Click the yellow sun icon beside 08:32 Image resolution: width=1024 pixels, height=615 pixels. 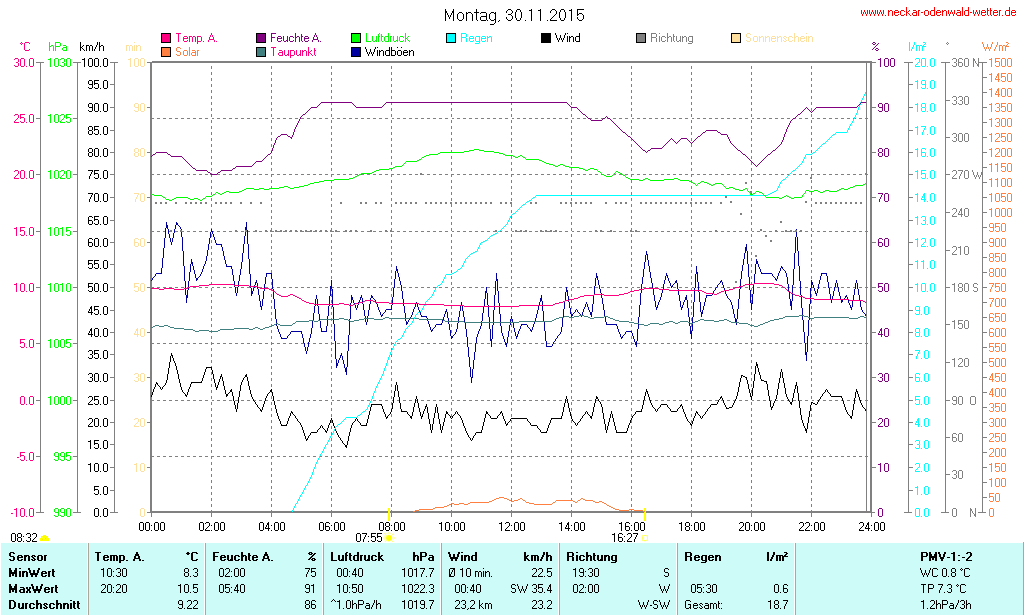(45, 539)
